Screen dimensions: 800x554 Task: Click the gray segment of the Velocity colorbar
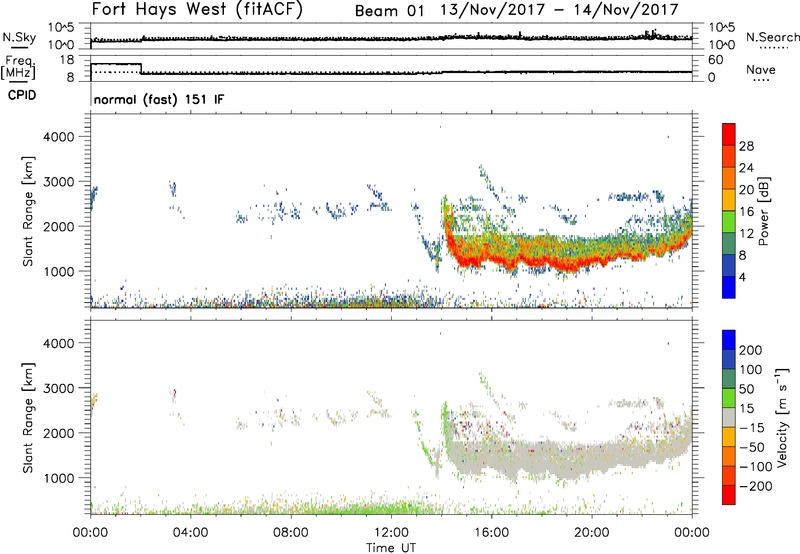coord(729,417)
